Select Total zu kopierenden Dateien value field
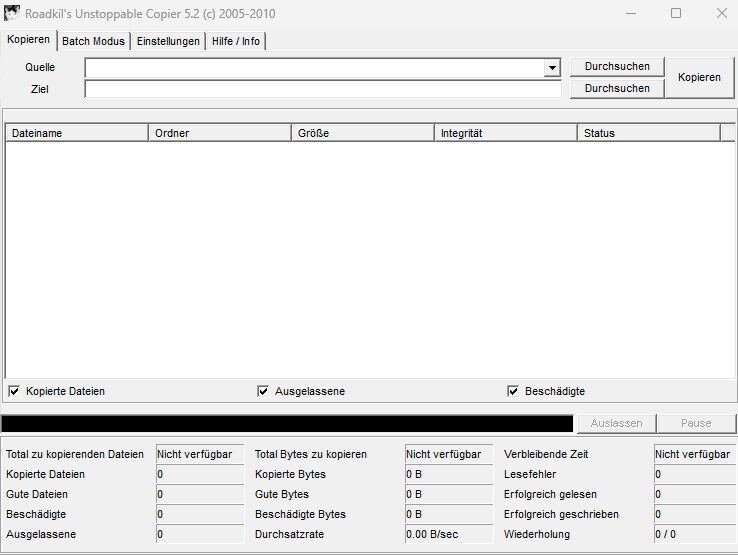738x555 pixels. tap(200, 454)
